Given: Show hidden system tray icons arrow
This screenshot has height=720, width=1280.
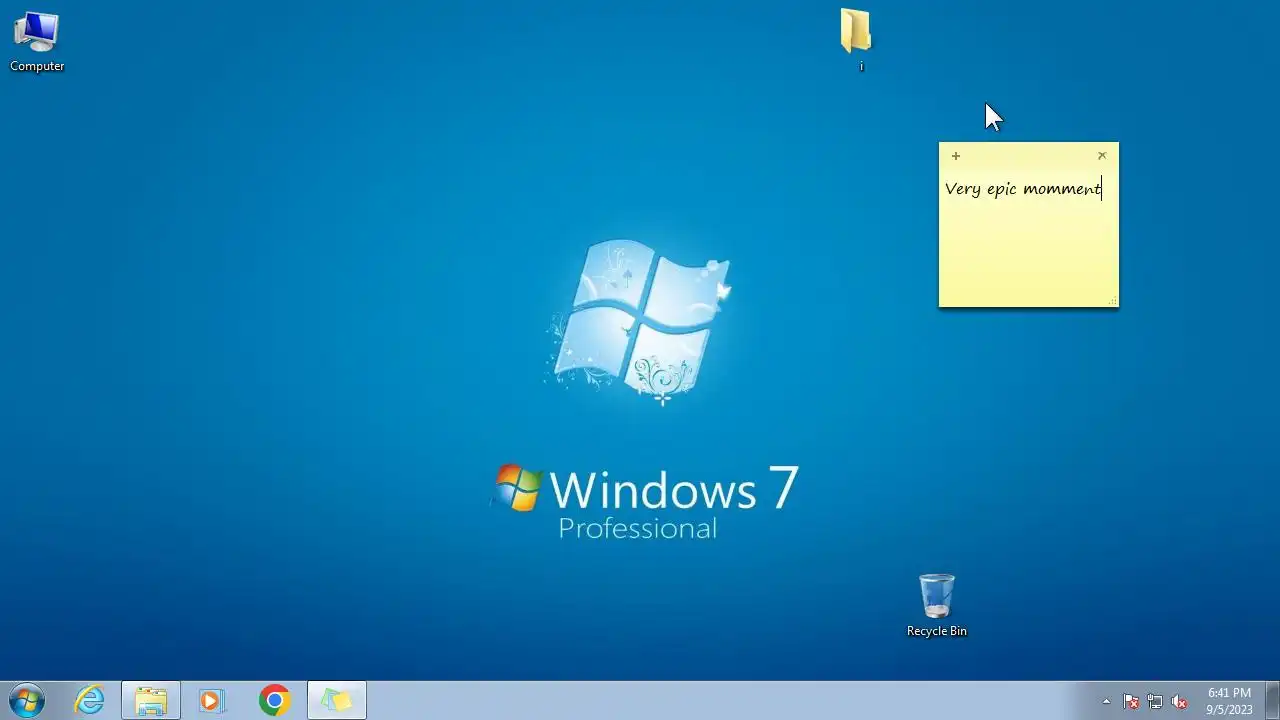Looking at the screenshot, I should [x=1106, y=701].
